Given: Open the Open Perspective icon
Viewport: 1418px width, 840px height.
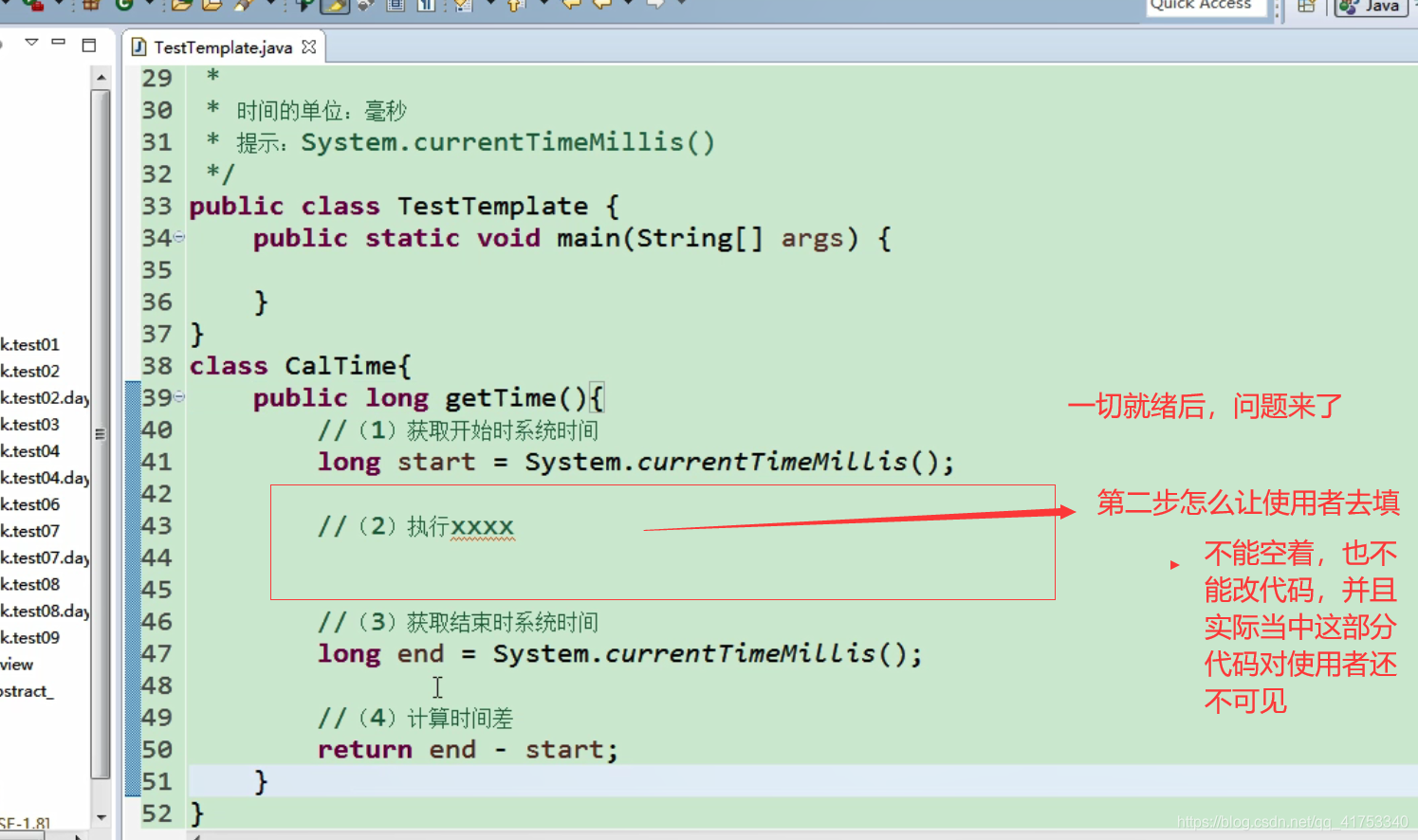Looking at the screenshot, I should [x=1306, y=6].
